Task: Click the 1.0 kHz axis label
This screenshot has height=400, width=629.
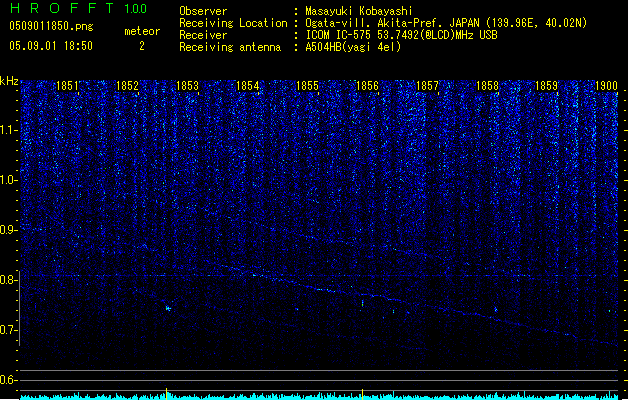Action: point(8,180)
